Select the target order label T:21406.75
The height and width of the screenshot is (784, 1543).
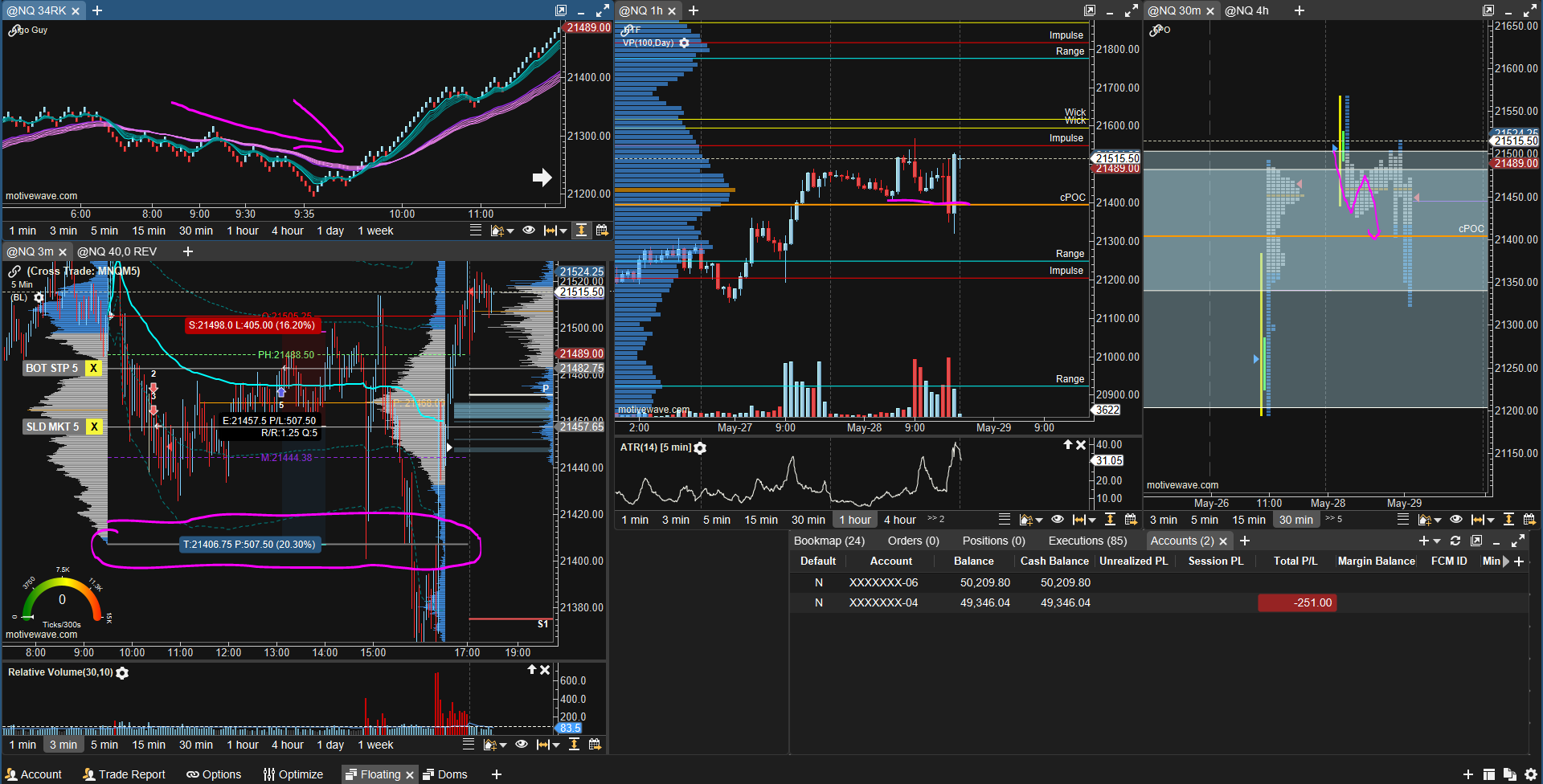coord(250,545)
